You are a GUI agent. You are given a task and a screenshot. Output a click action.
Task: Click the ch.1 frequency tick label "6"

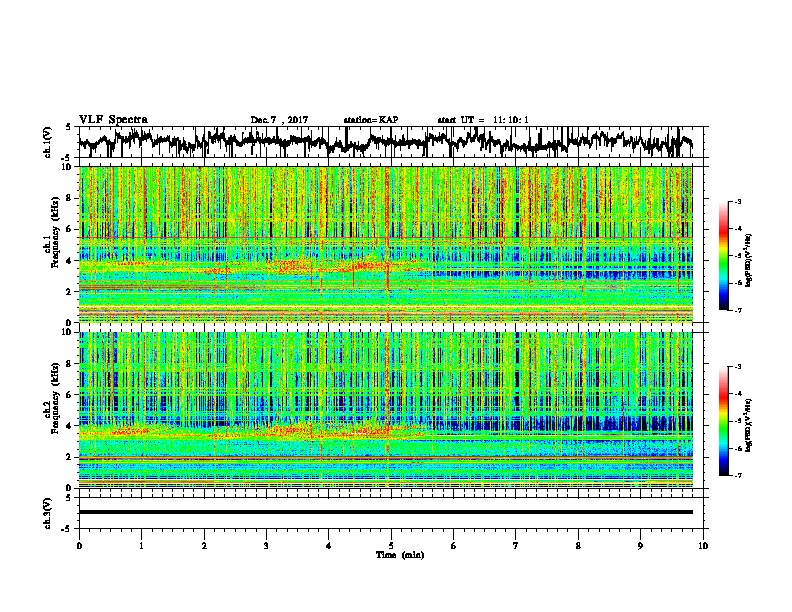pos(71,229)
